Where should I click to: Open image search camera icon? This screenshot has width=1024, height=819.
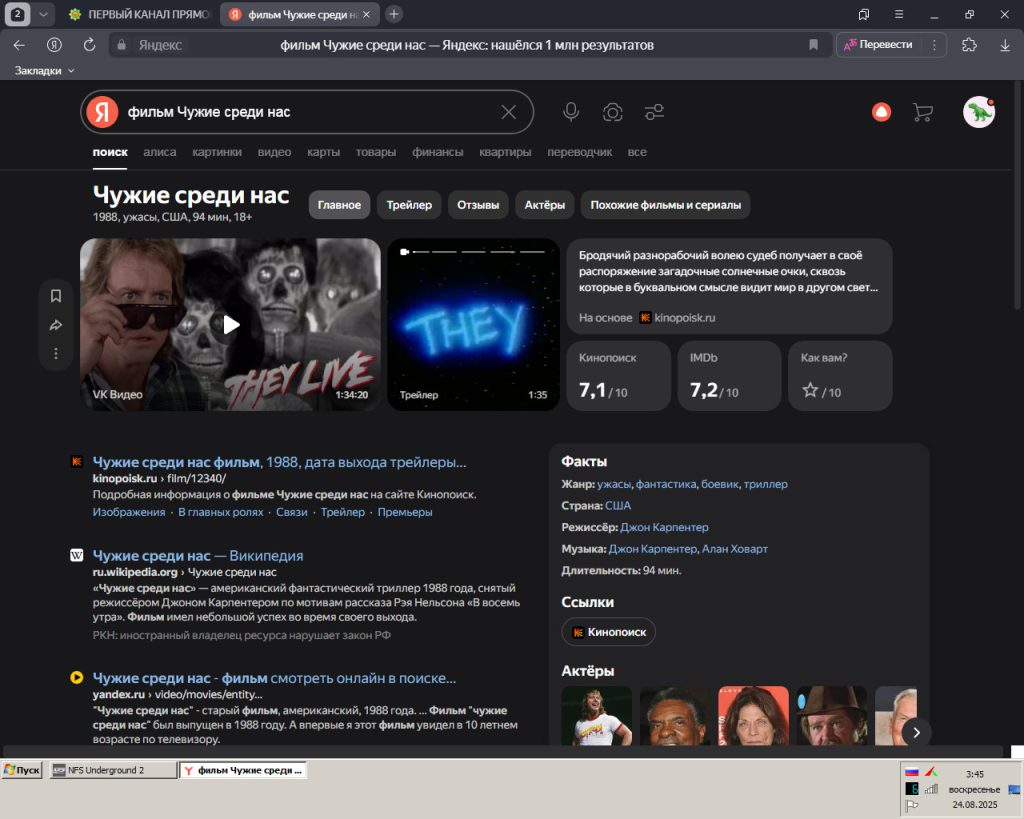[x=613, y=112]
